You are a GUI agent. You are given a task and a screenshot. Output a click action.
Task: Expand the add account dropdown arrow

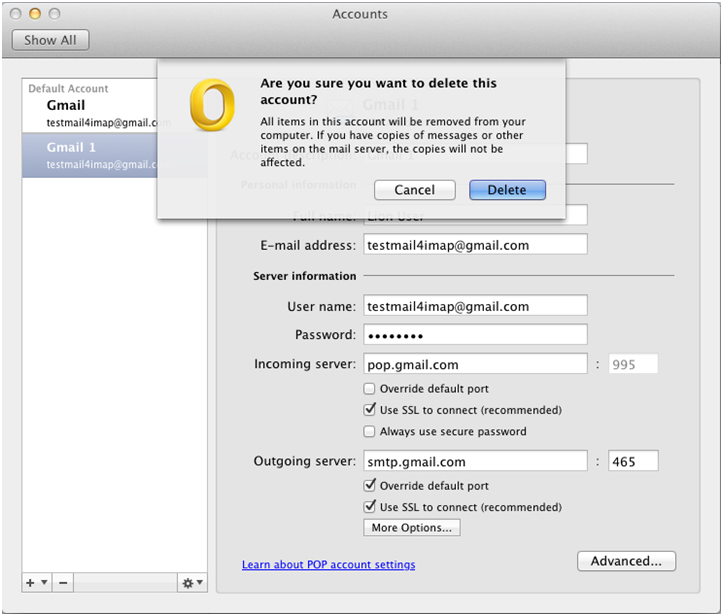44,582
